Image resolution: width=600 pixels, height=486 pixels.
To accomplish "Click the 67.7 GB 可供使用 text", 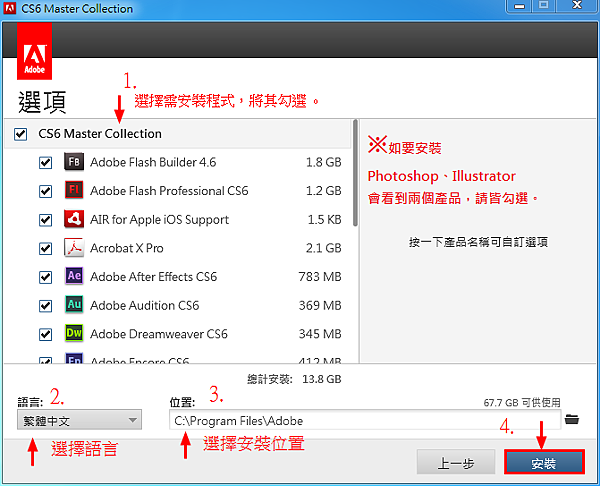I will pos(522,403).
